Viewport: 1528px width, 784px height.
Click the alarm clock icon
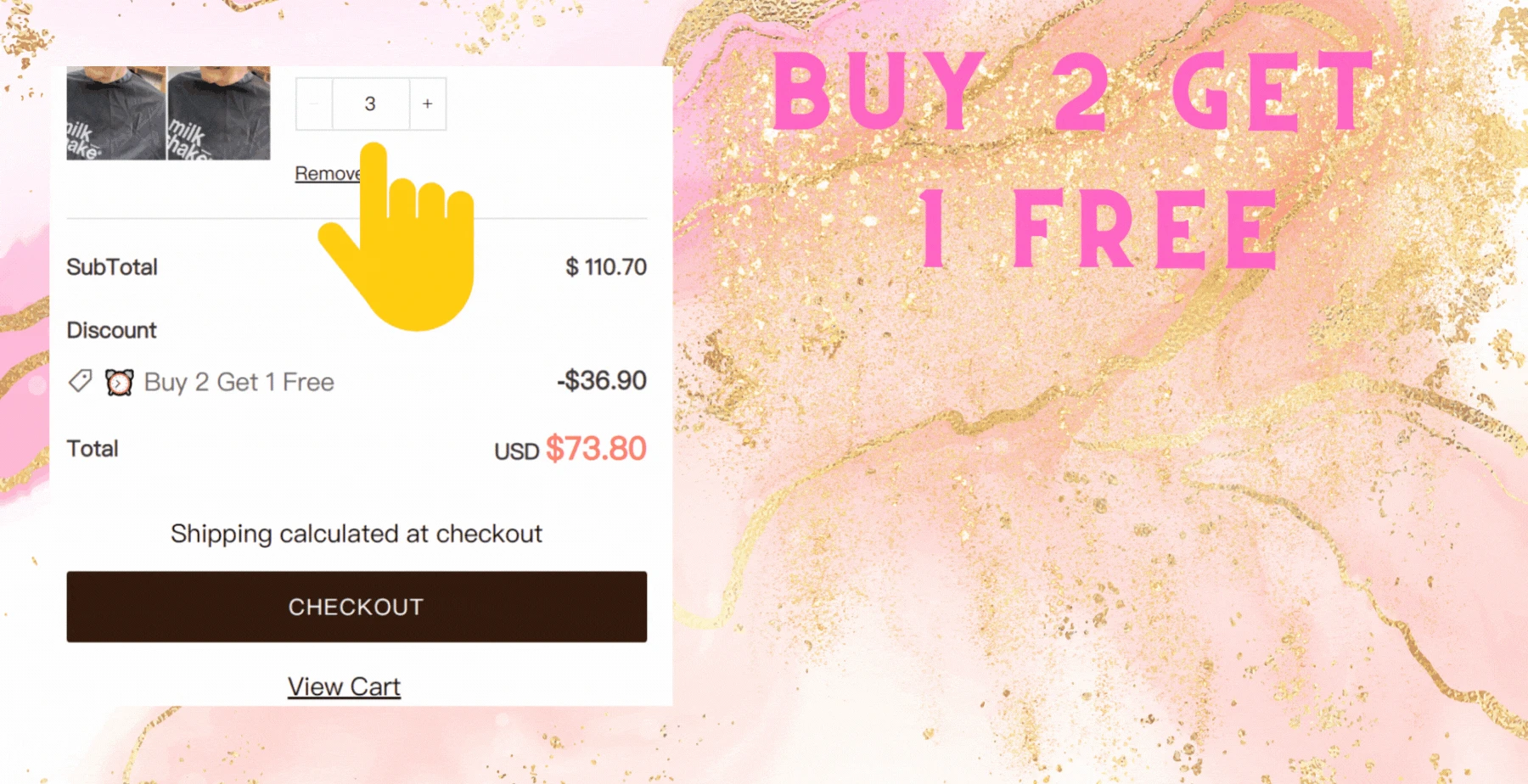click(x=119, y=383)
